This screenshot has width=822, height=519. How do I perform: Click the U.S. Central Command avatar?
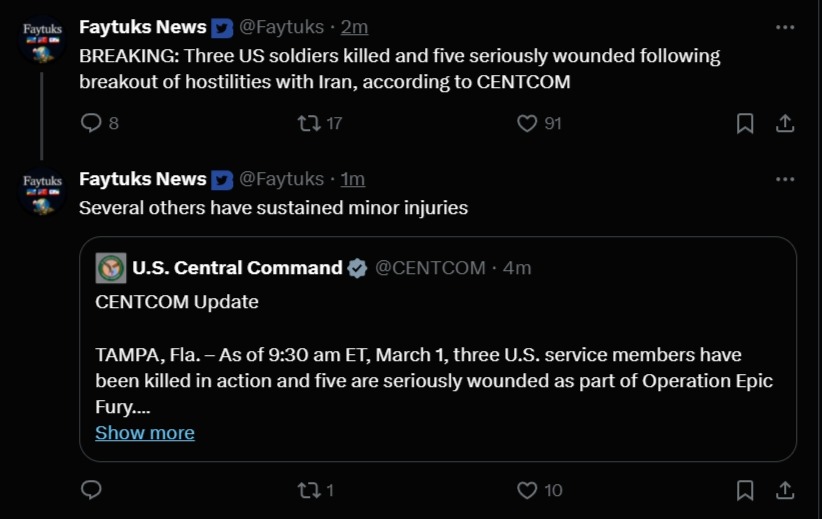(111, 268)
